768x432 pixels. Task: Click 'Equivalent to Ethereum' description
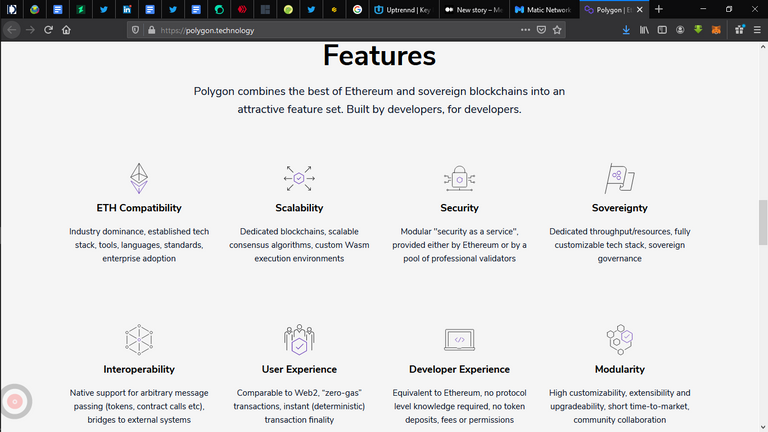click(x=459, y=406)
